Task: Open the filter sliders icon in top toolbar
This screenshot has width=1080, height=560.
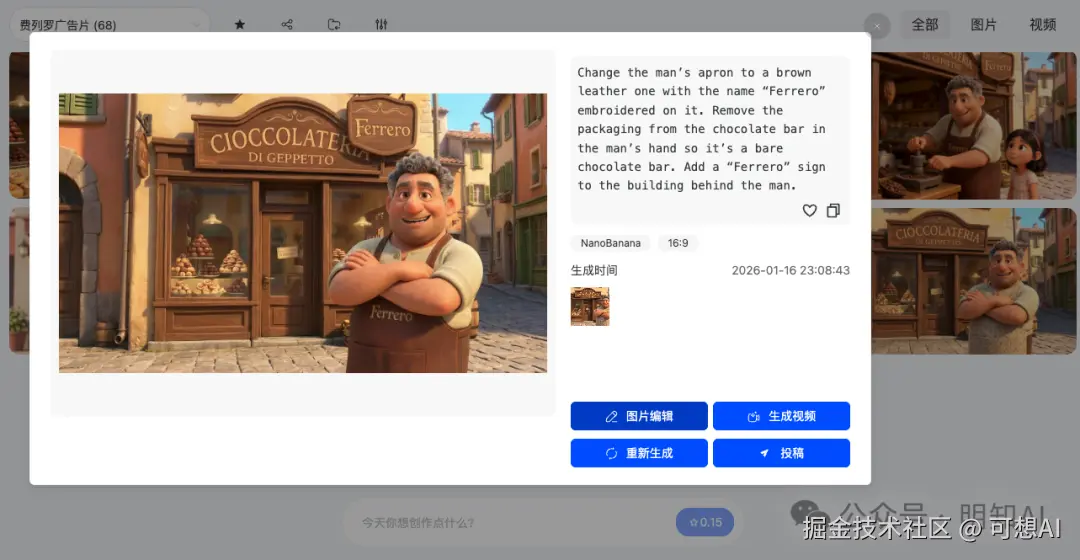Action: (382, 25)
